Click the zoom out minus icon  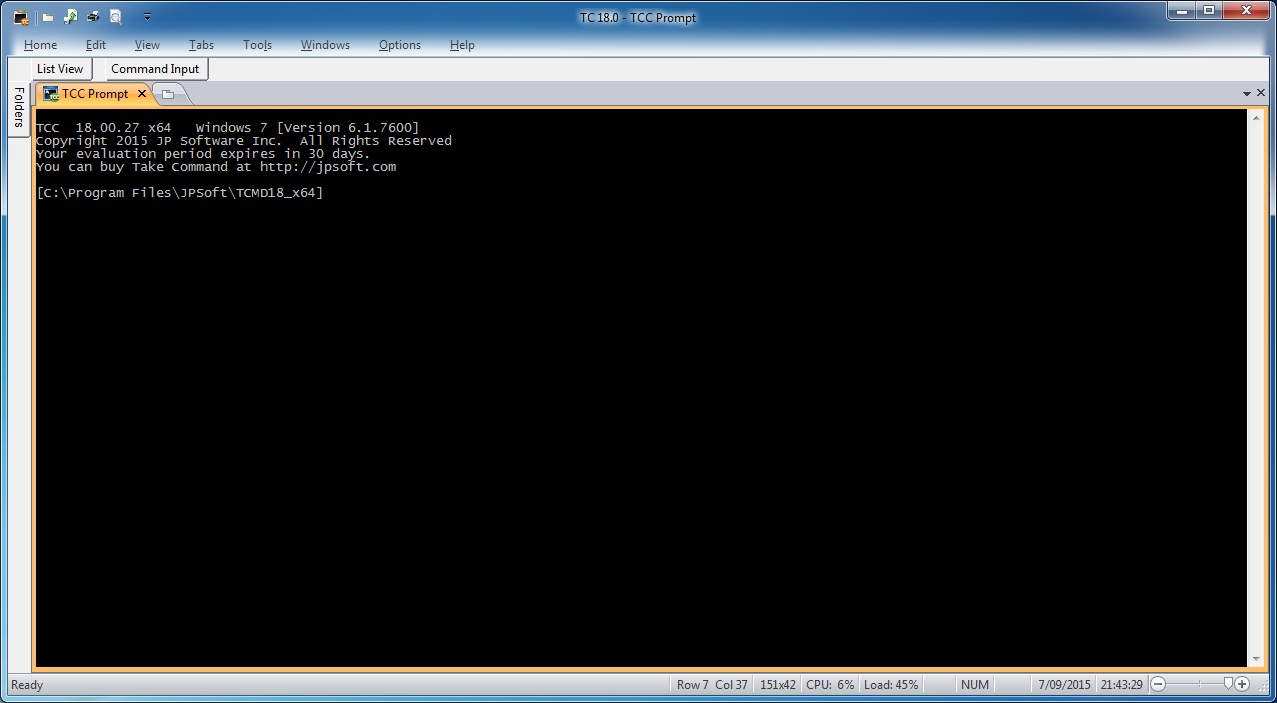tap(1158, 685)
